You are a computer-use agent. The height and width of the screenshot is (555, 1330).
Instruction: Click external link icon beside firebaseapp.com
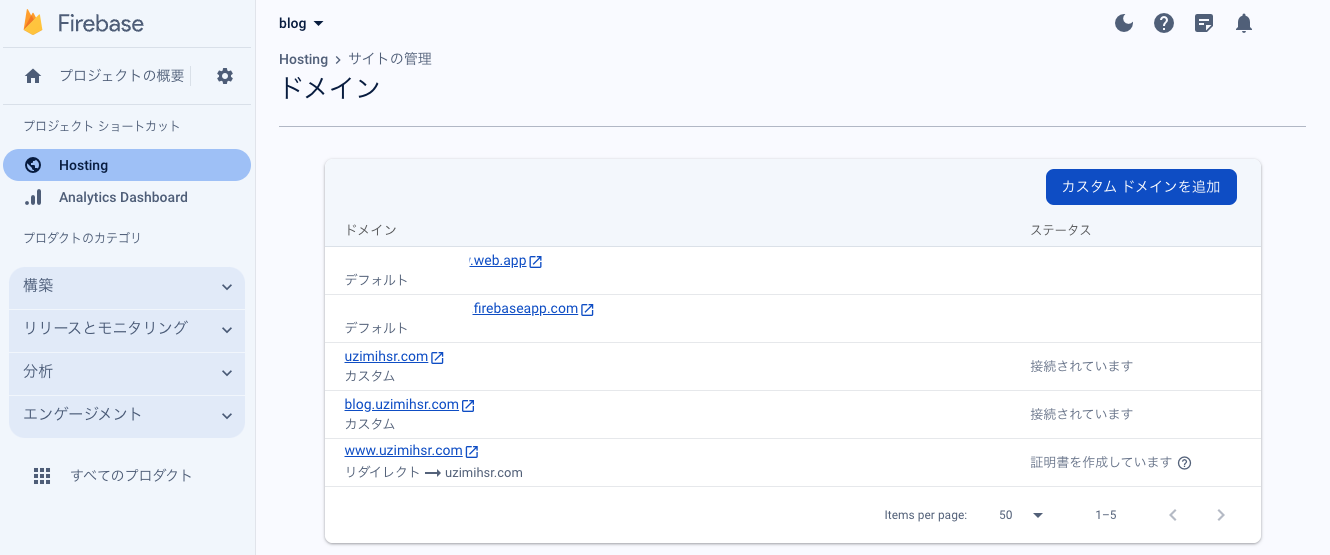click(x=588, y=310)
